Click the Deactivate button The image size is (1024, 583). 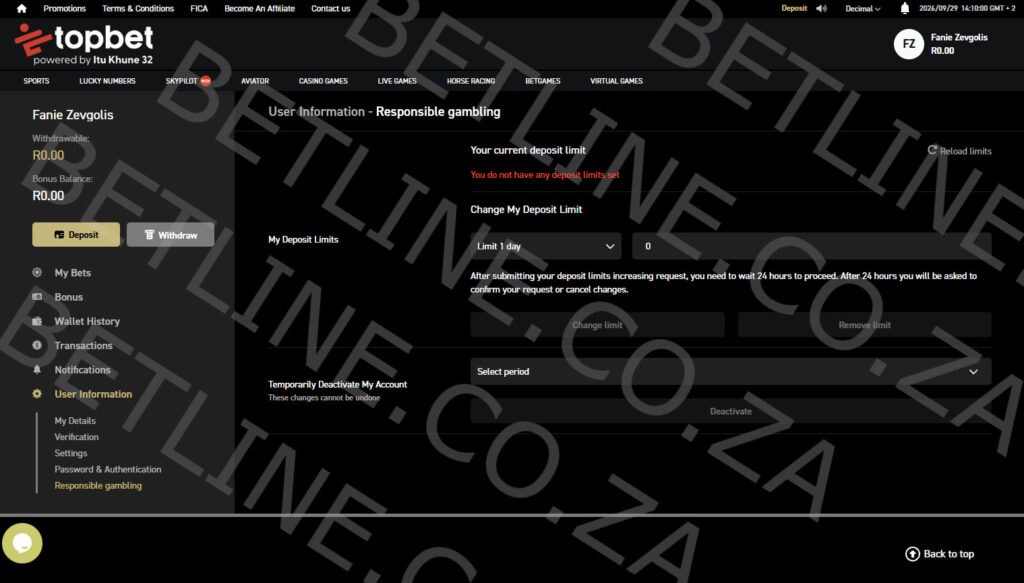click(731, 411)
